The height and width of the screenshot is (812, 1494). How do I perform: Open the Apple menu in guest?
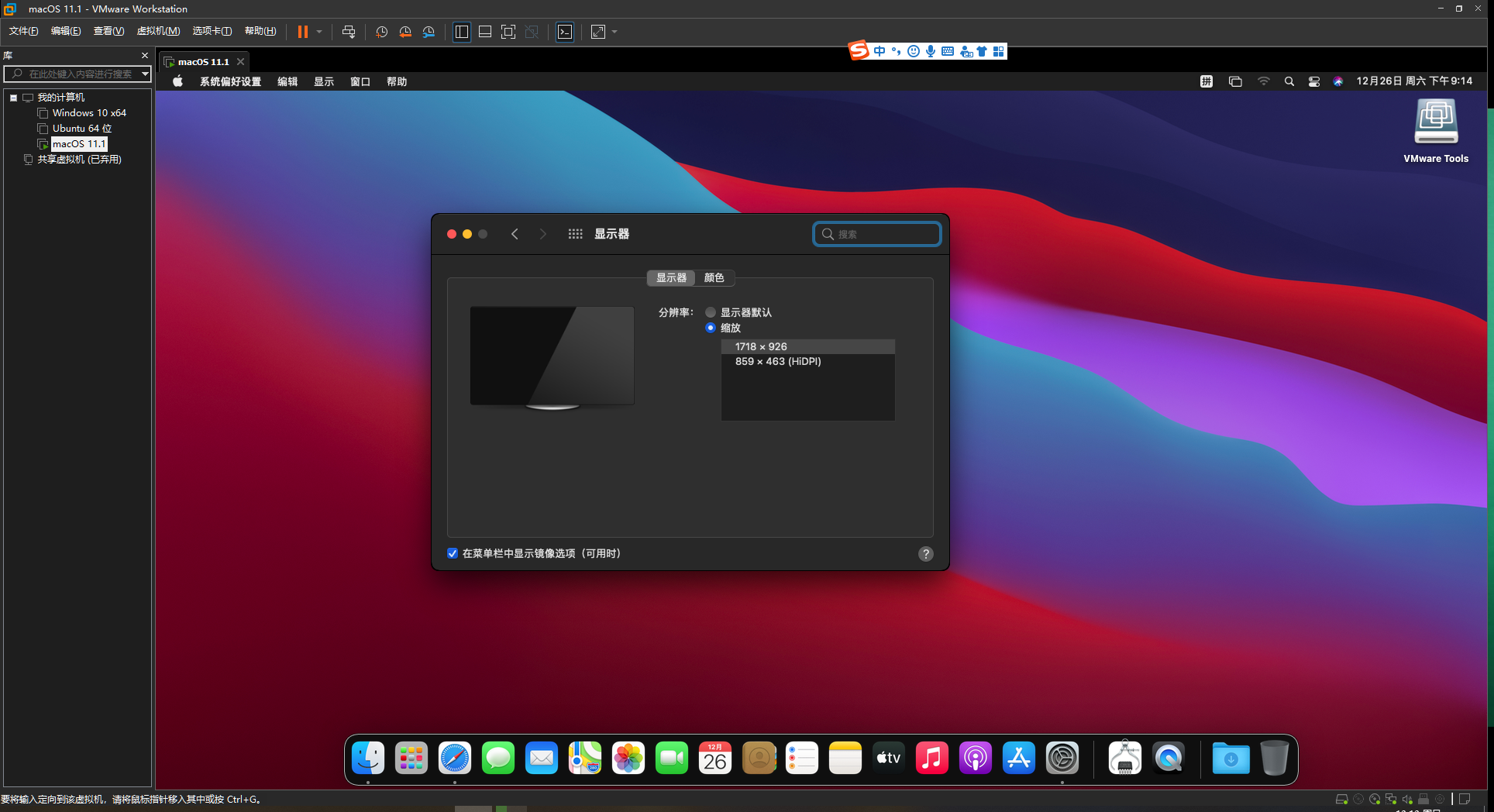pyautogui.click(x=177, y=81)
